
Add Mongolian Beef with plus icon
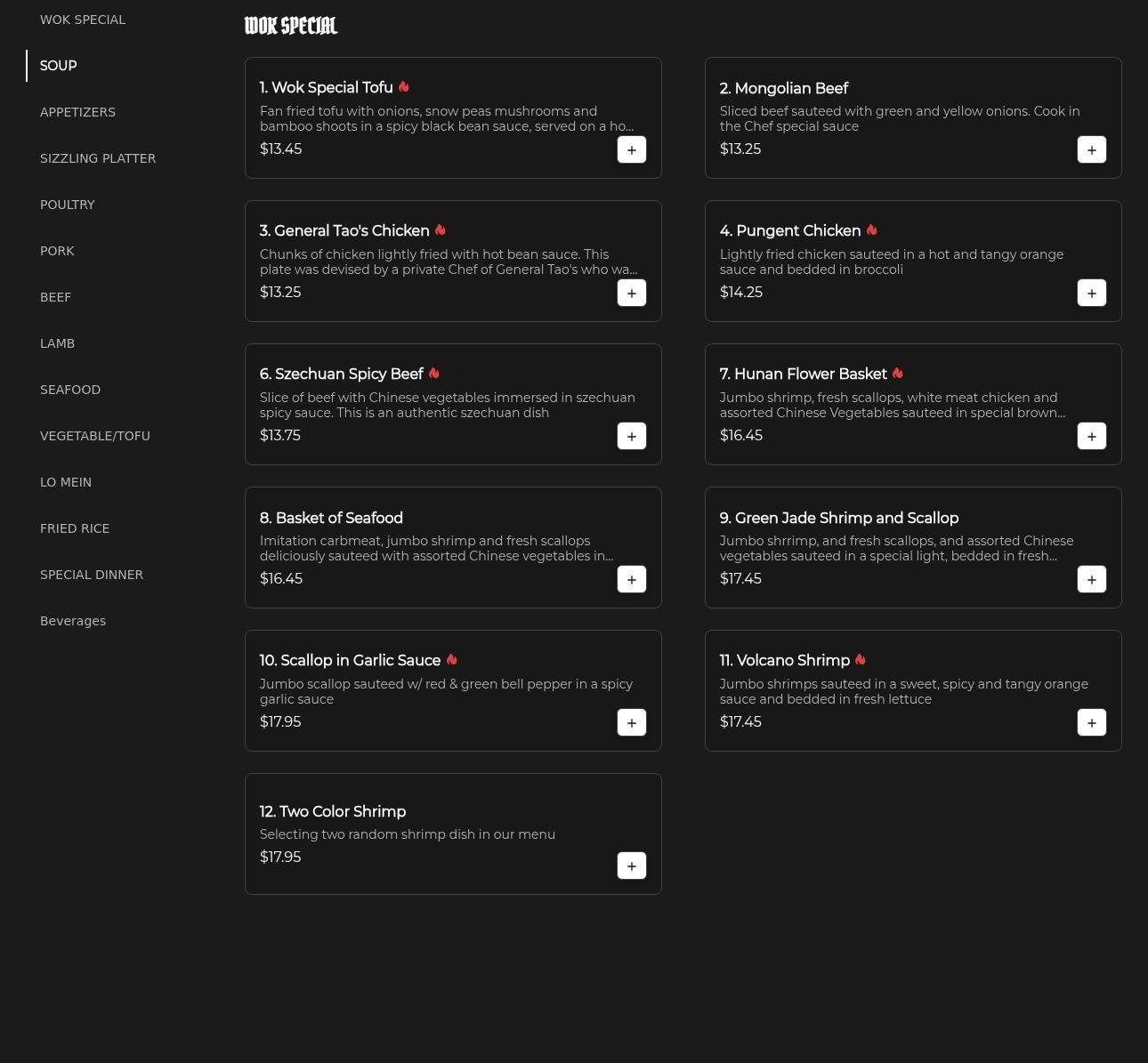point(1091,150)
